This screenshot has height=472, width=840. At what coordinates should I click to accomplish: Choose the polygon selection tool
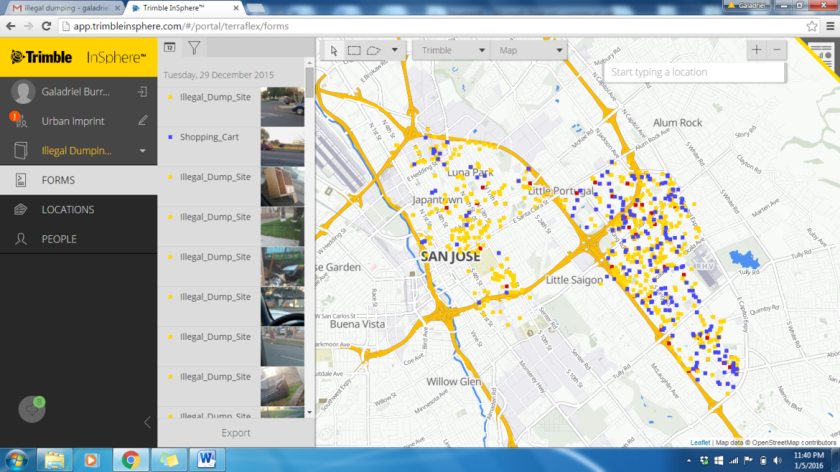373,51
